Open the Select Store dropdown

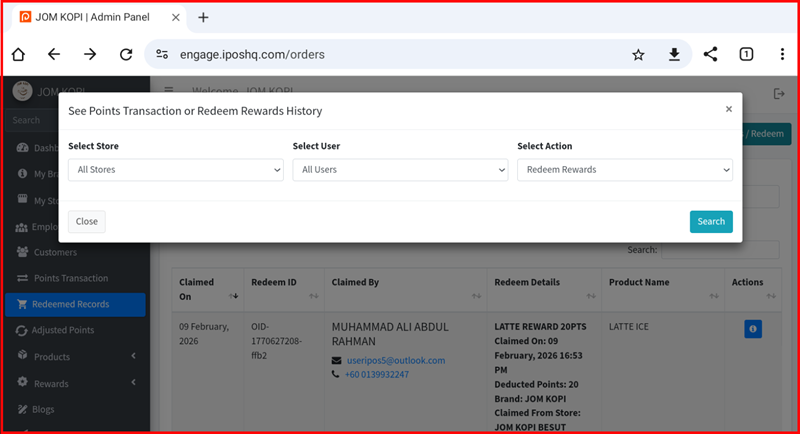click(175, 170)
